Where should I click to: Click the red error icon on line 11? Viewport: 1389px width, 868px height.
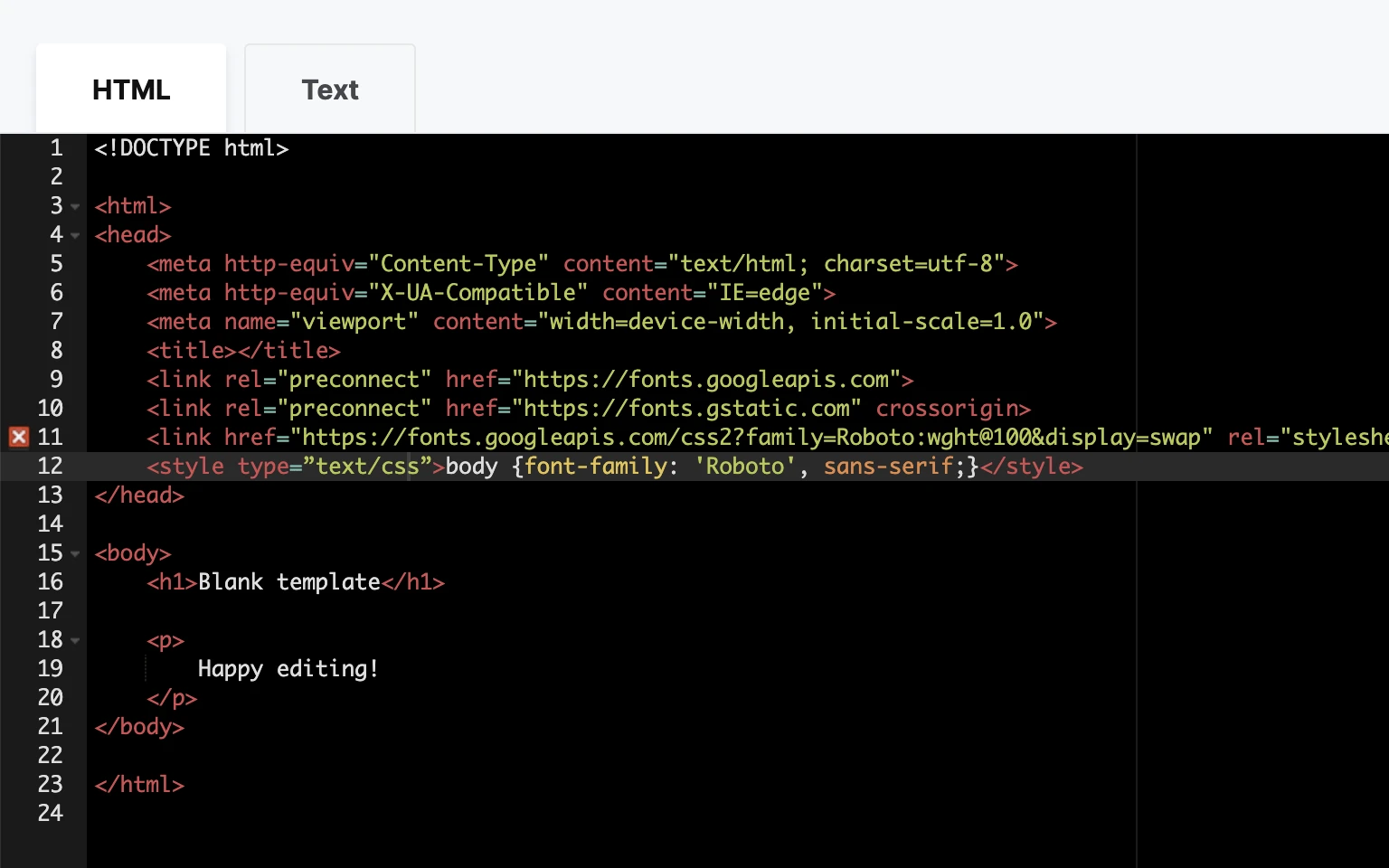pyautogui.click(x=19, y=438)
